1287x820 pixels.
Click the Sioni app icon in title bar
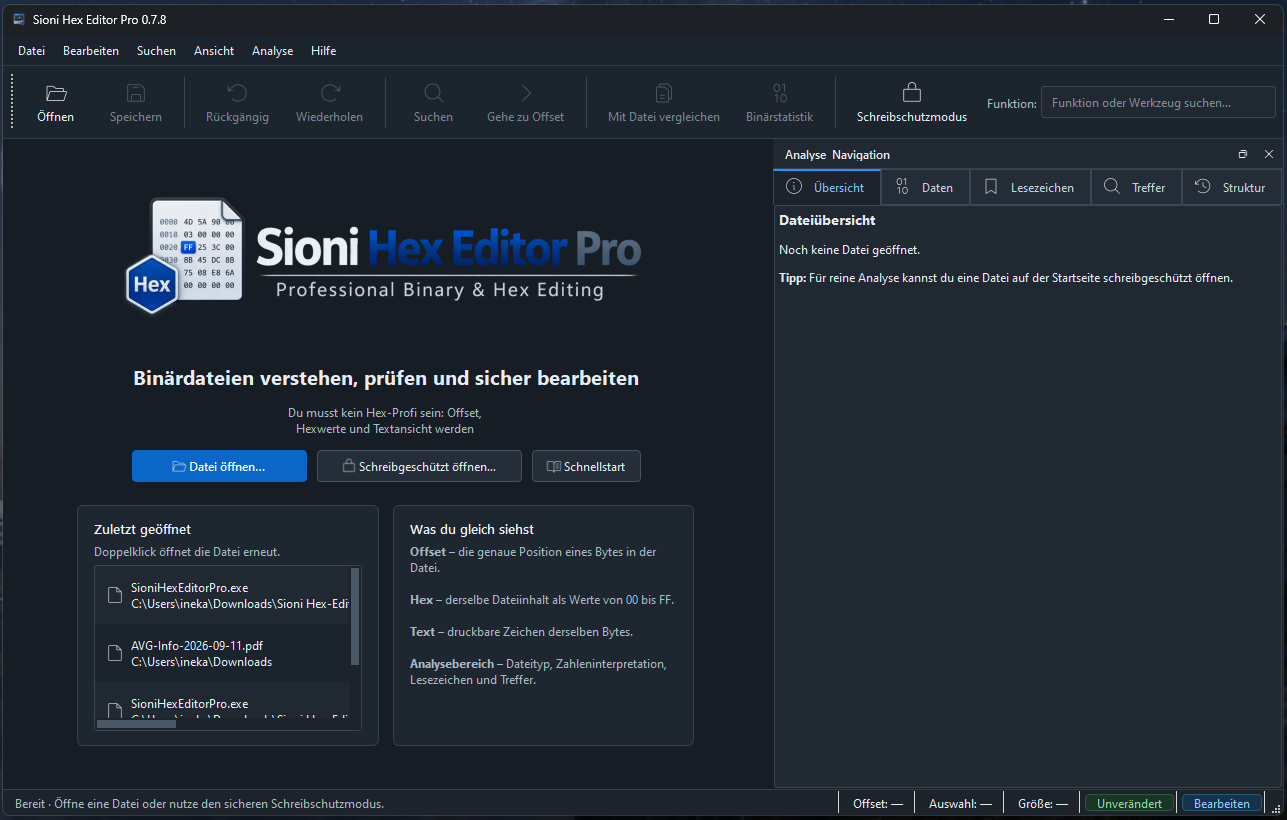19,19
